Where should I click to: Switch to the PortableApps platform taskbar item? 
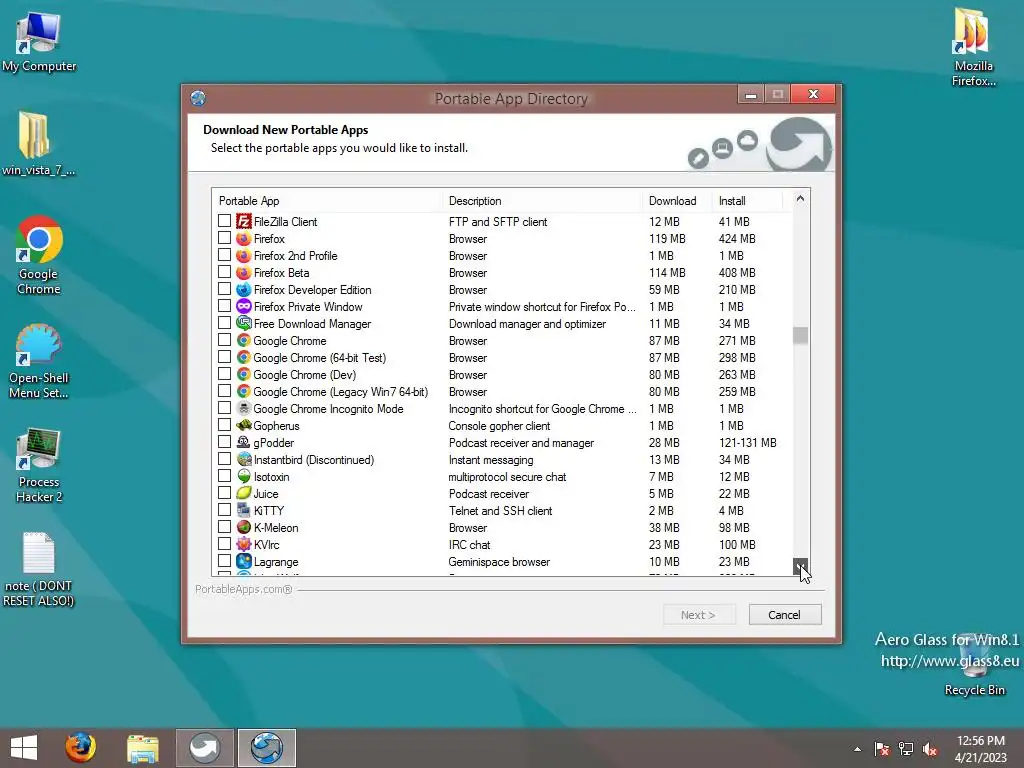tap(204, 748)
